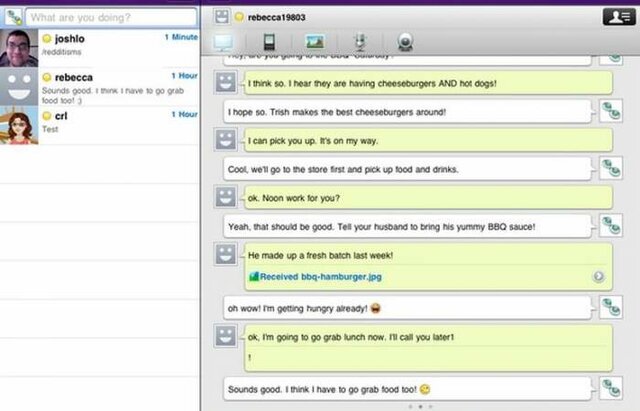640x411 pixels.
Task: Click sender avatar beside 'going to go grab lunch'
Action: (226, 336)
